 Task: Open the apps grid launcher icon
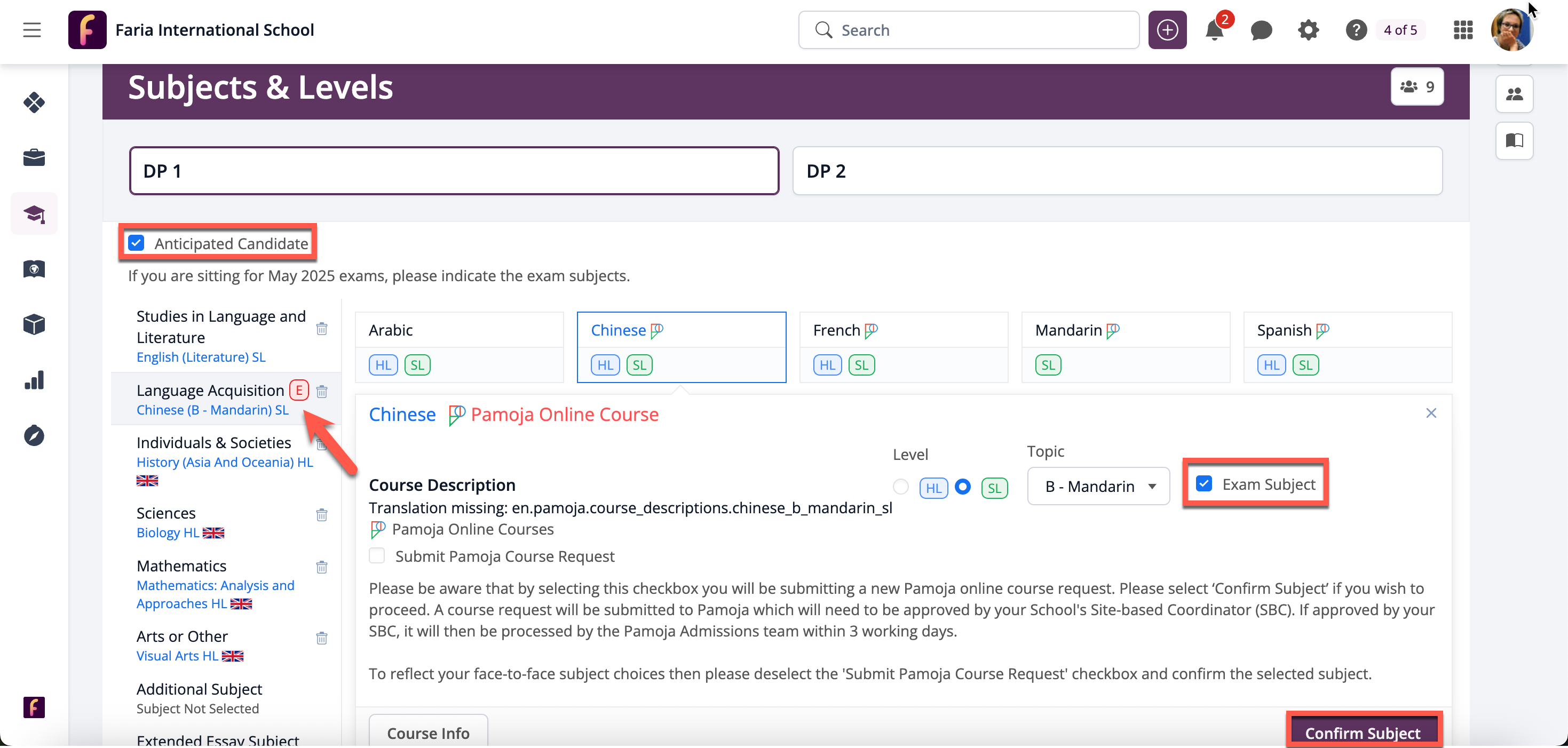[x=1463, y=30]
